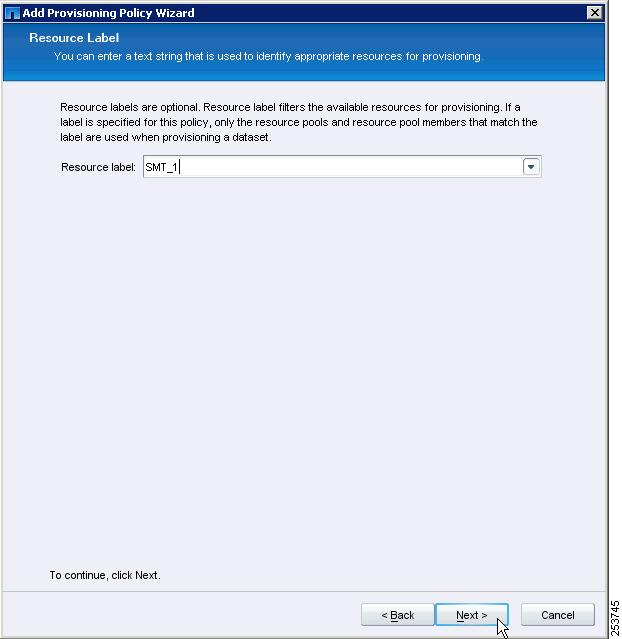The image size is (622, 639).
Task: Click the header description about text string
Action: coord(269,56)
